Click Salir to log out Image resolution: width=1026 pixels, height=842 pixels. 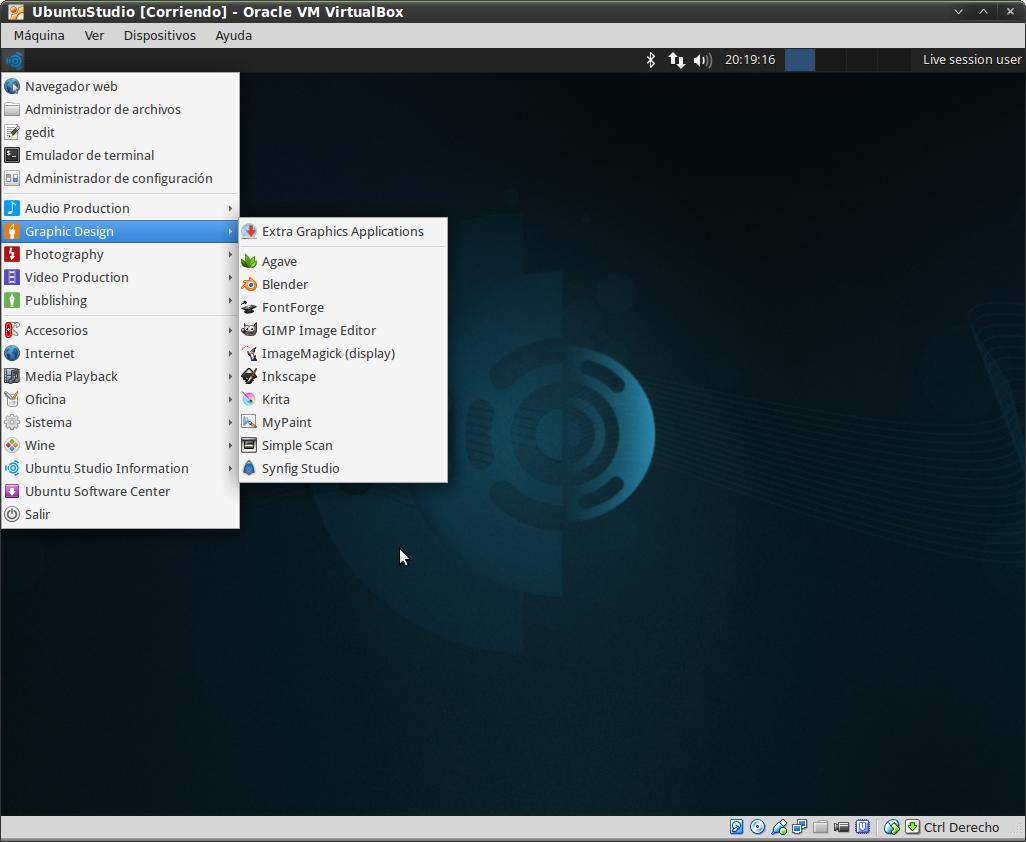pyautogui.click(x=37, y=514)
